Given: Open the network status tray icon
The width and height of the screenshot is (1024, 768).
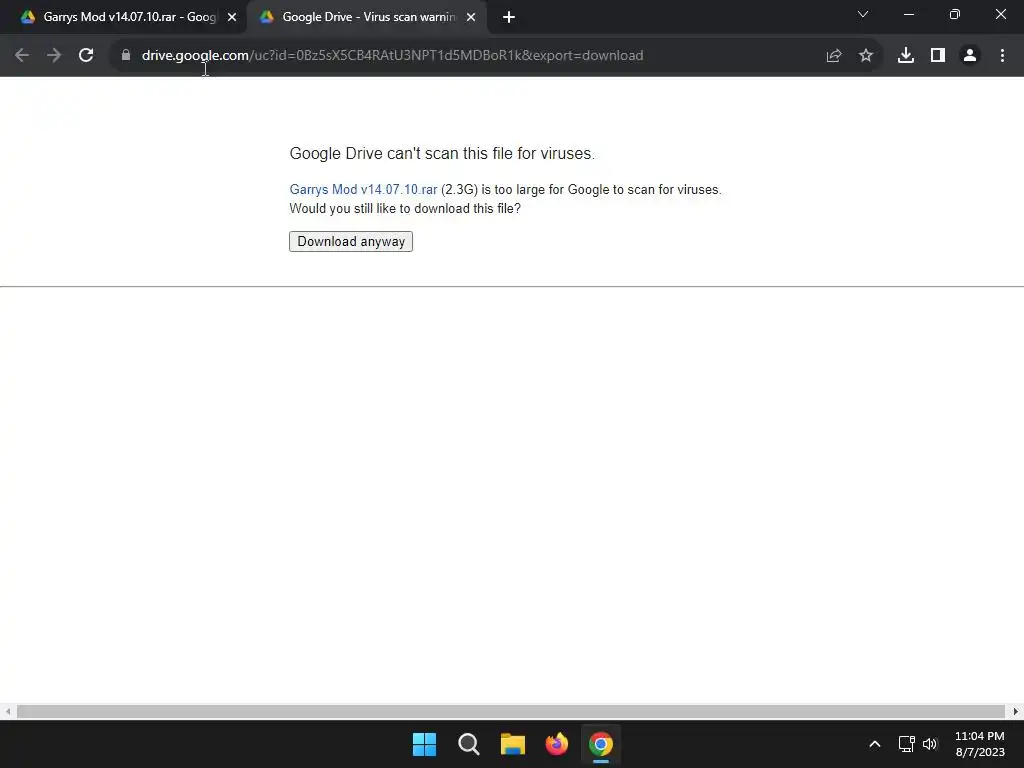Looking at the screenshot, I should tap(906, 744).
